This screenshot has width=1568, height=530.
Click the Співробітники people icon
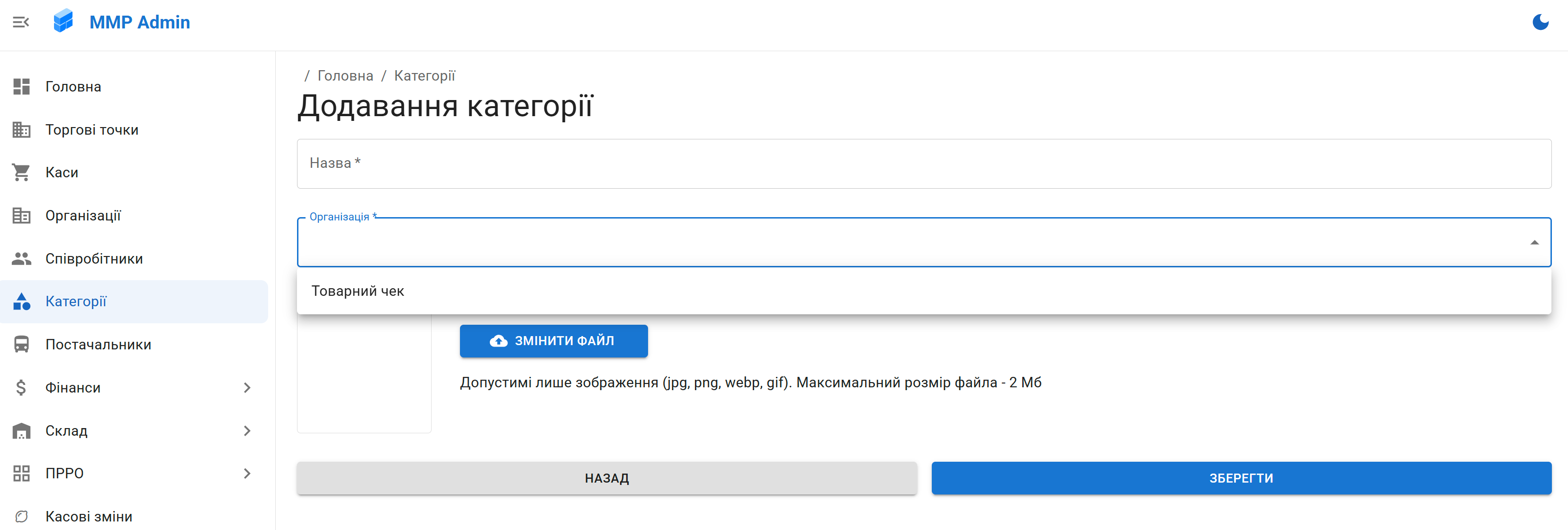pos(21,259)
